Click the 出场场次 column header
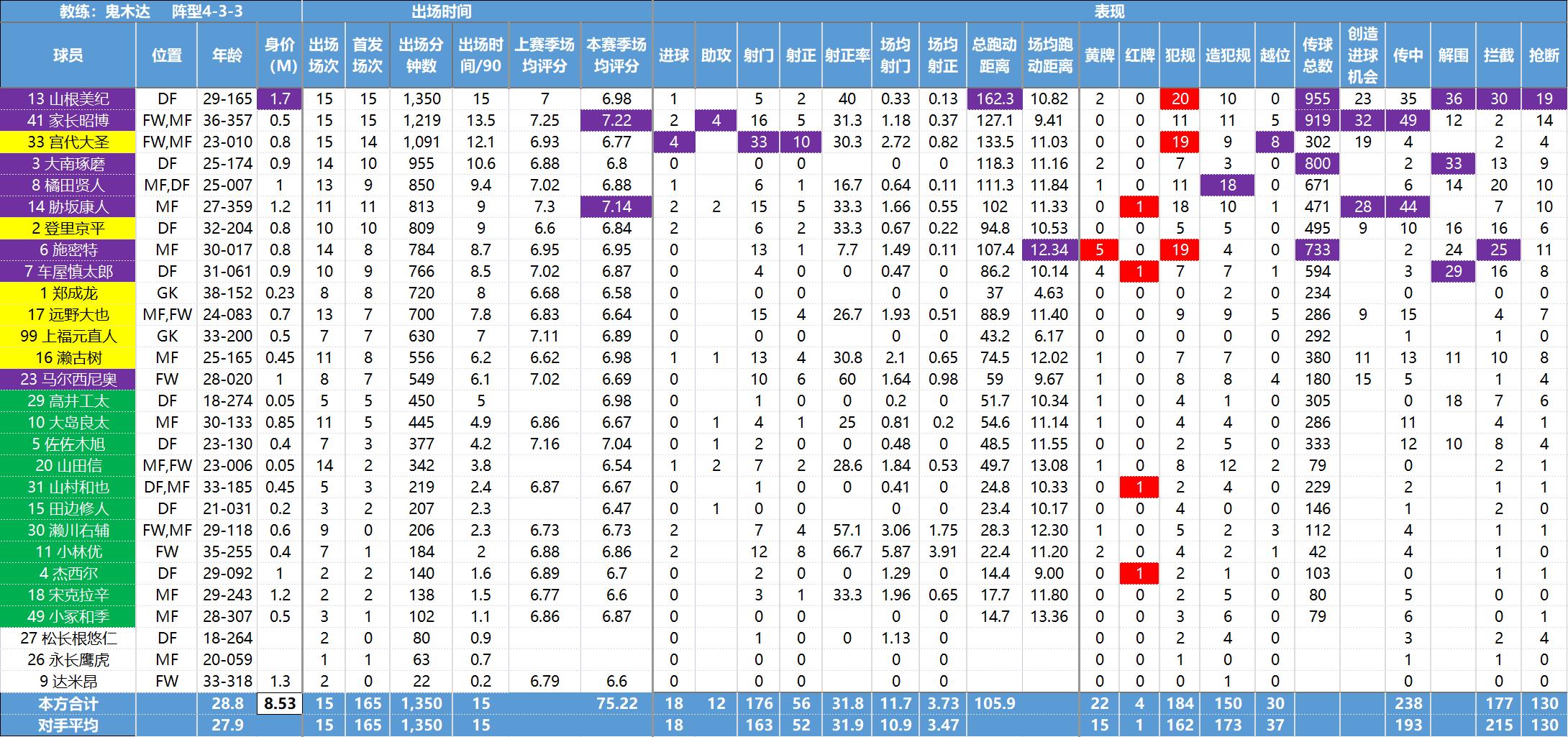The image size is (1568, 737). 324,55
